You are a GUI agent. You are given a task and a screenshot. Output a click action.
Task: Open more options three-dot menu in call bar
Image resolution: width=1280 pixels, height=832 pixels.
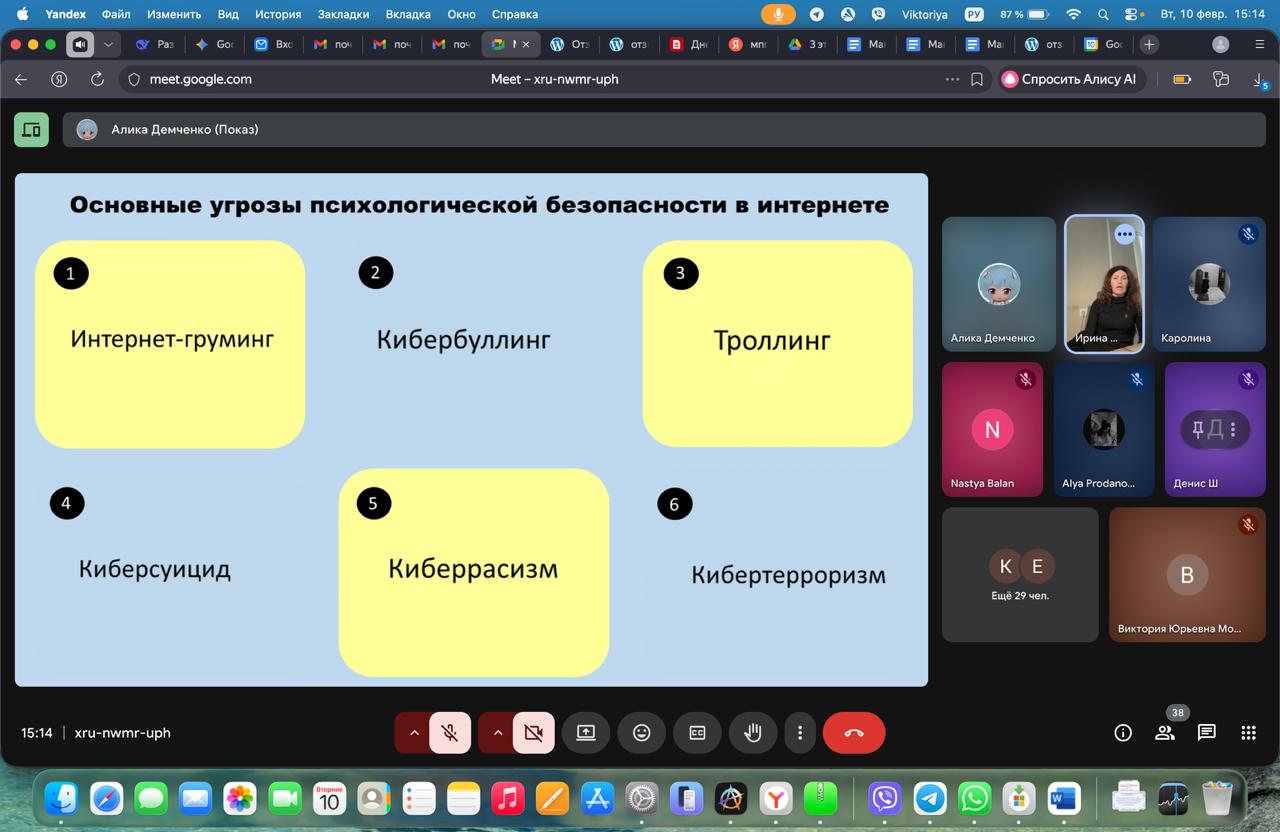pos(799,733)
